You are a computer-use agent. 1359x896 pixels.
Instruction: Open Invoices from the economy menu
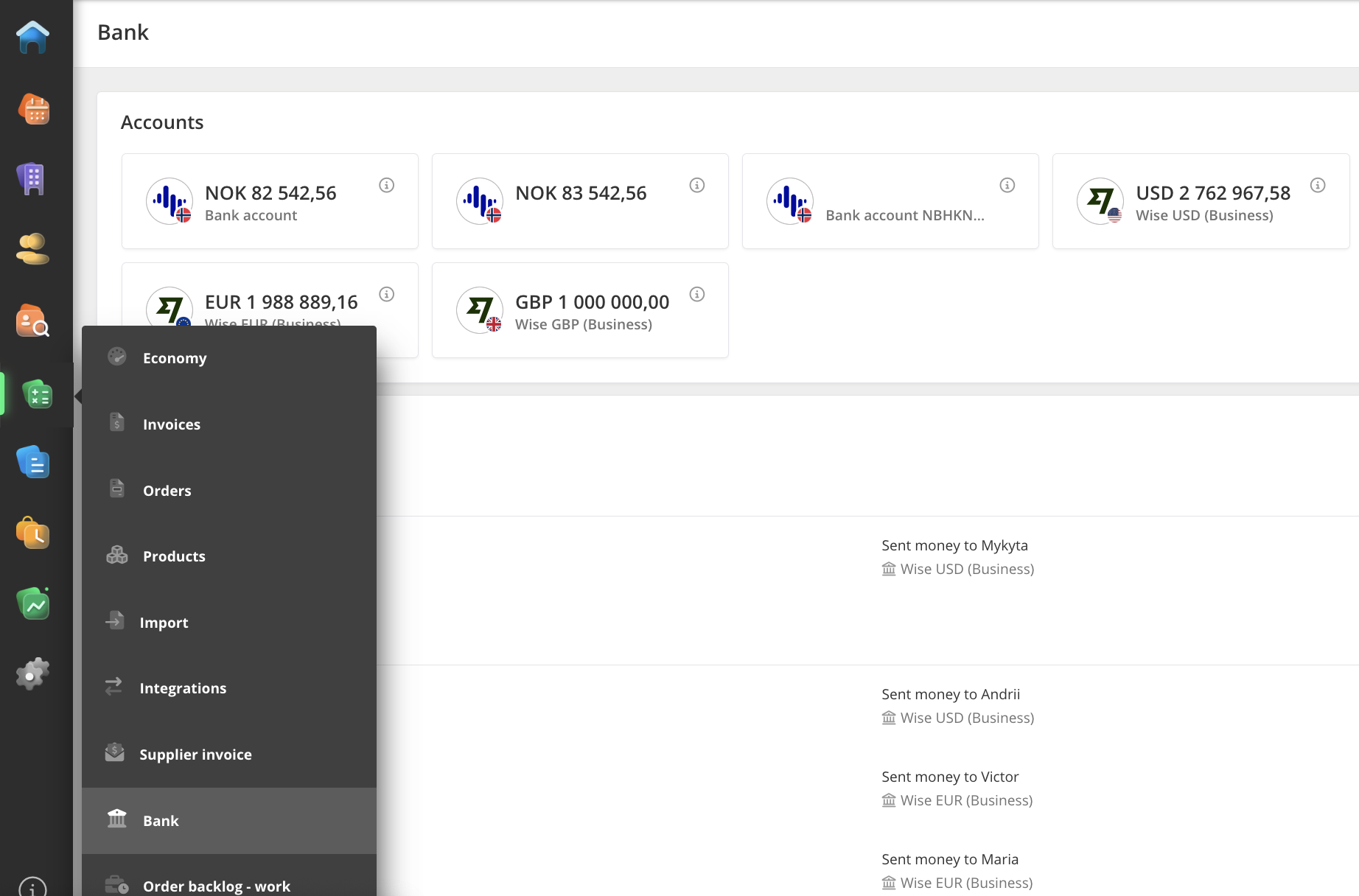point(171,424)
